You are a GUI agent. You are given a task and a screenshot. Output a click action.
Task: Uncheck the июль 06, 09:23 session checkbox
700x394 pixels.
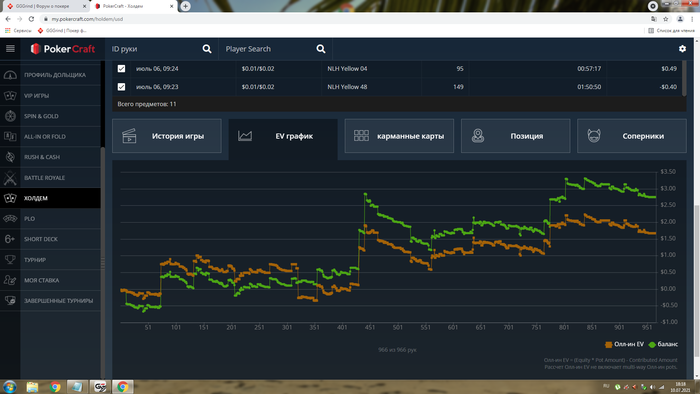pyautogui.click(x=121, y=87)
